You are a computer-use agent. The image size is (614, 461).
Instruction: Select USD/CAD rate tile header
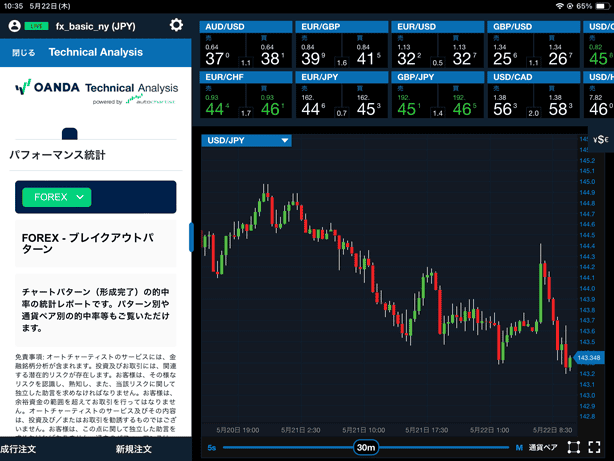tap(534, 77)
